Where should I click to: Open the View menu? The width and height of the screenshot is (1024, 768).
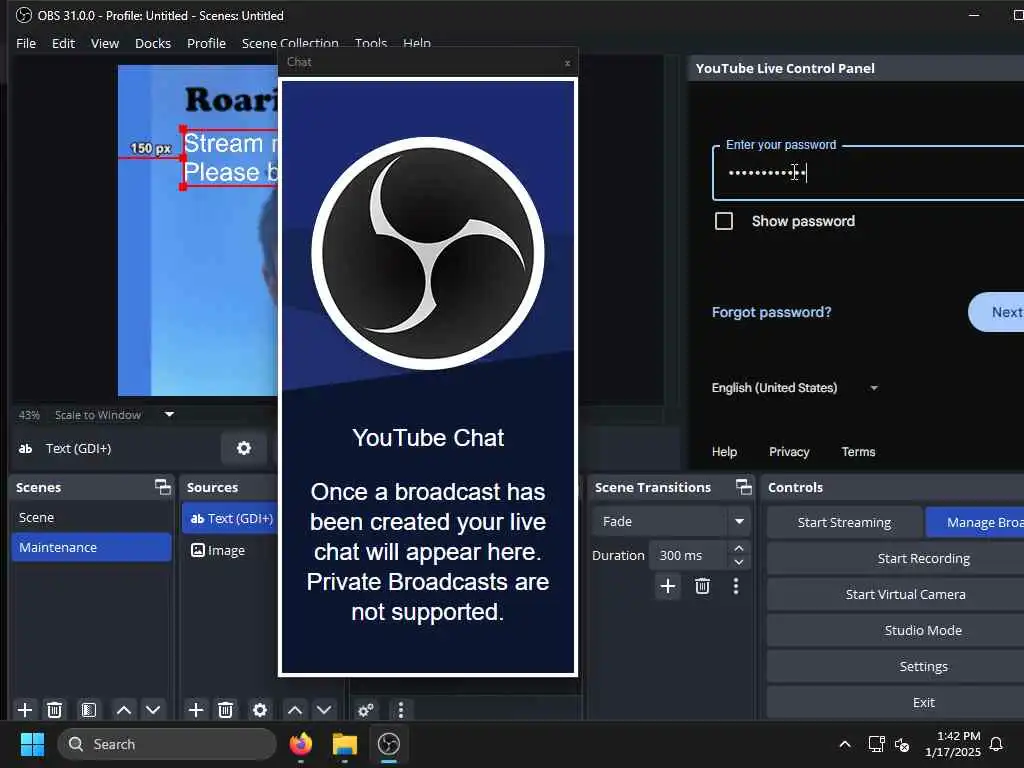click(104, 43)
